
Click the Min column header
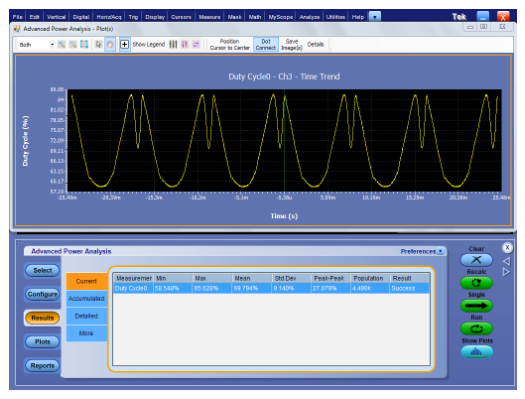click(173, 278)
